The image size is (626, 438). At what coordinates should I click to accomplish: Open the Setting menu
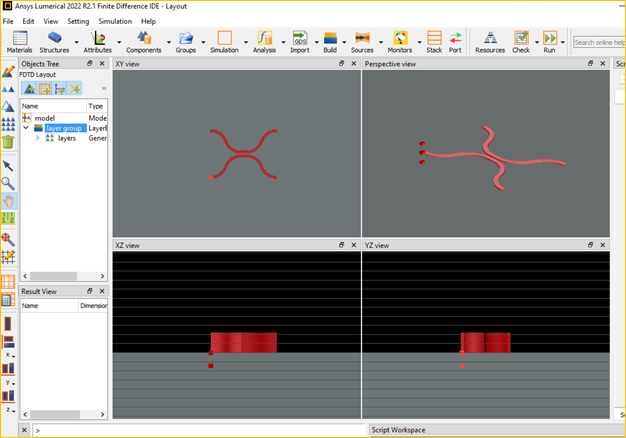point(78,21)
